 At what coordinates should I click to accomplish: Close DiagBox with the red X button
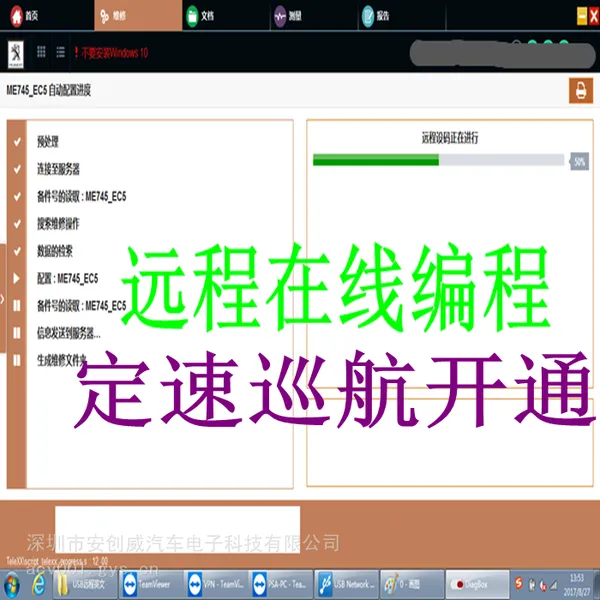[x=594, y=16]
